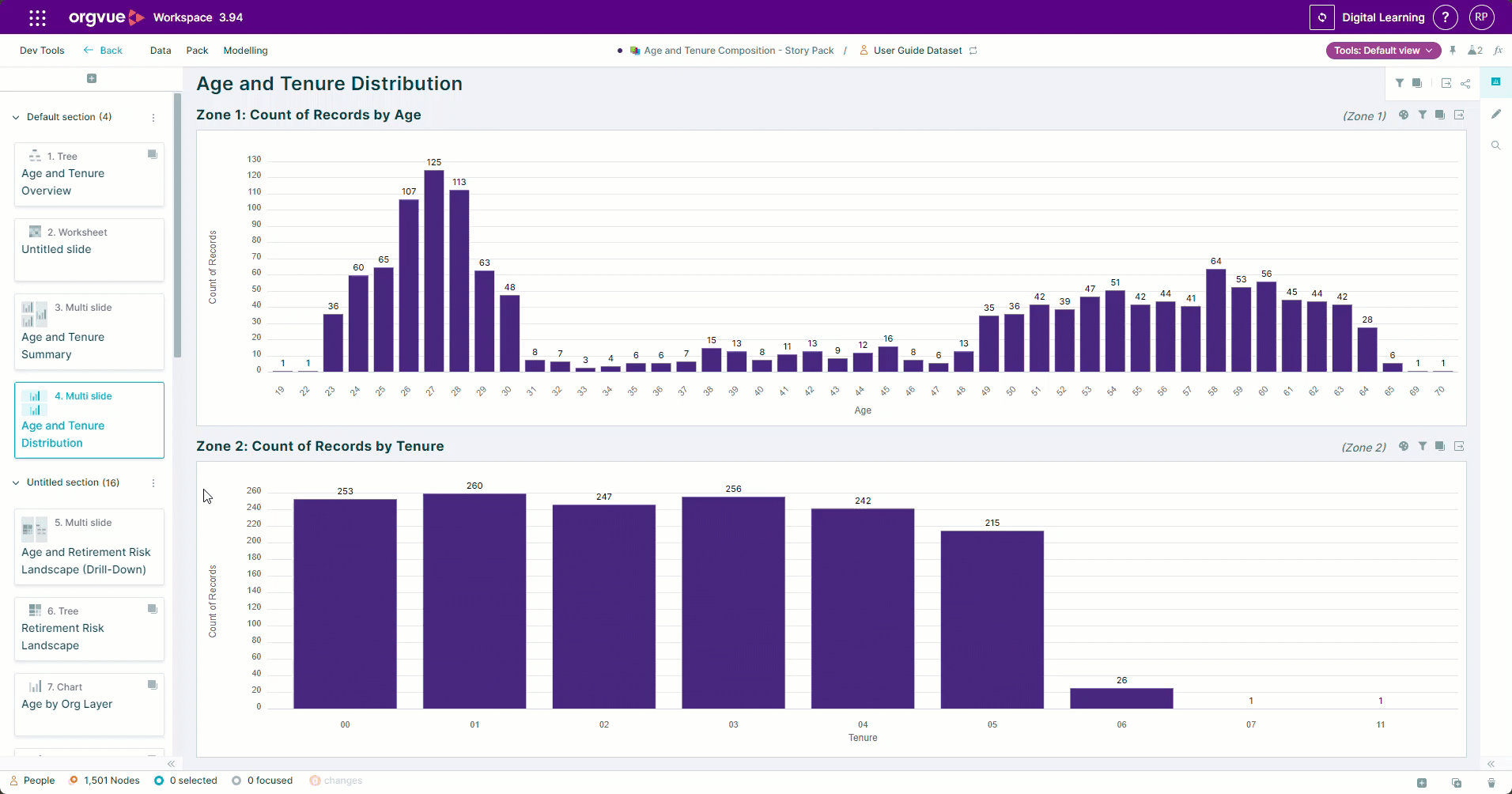Click the Zone 2 filter funnel icon
The height and width of the screenshot is (794, 1512).
click(x=1423, y=446)
